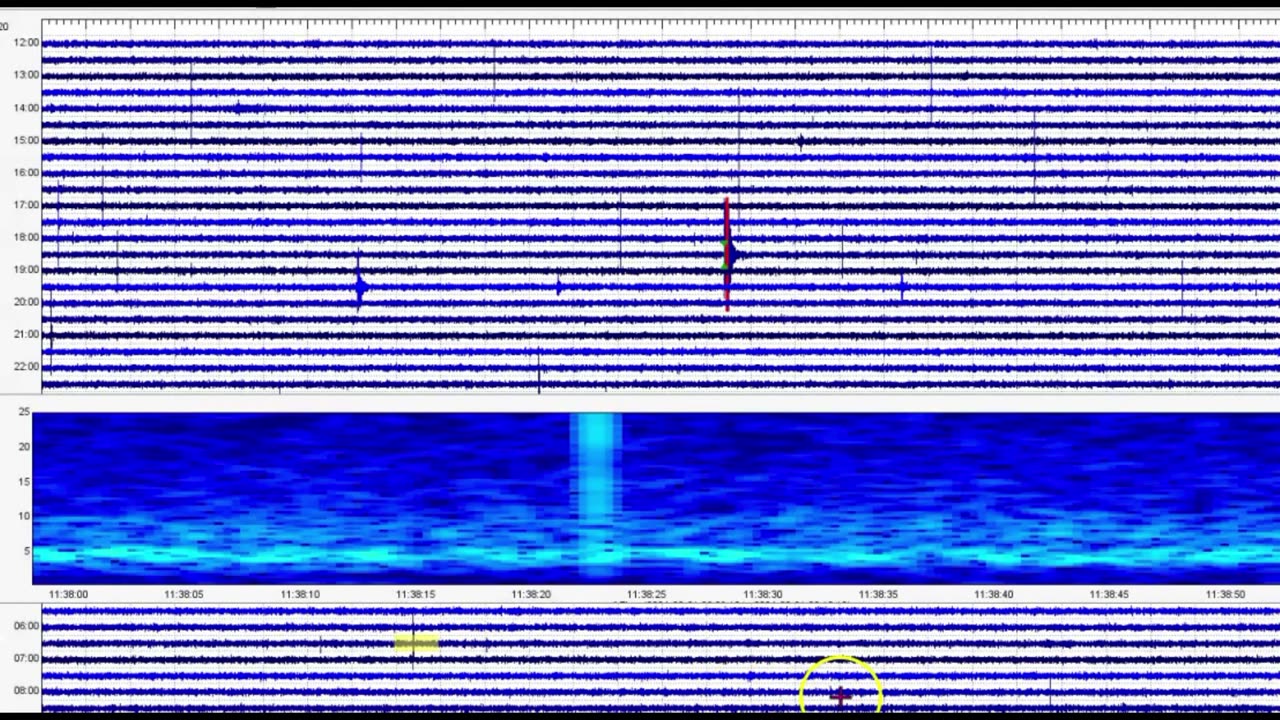This screenshot has width=1280, height=720.
Task: Click the 11:38:50 time tick
Action: (x=1225, y=594)
